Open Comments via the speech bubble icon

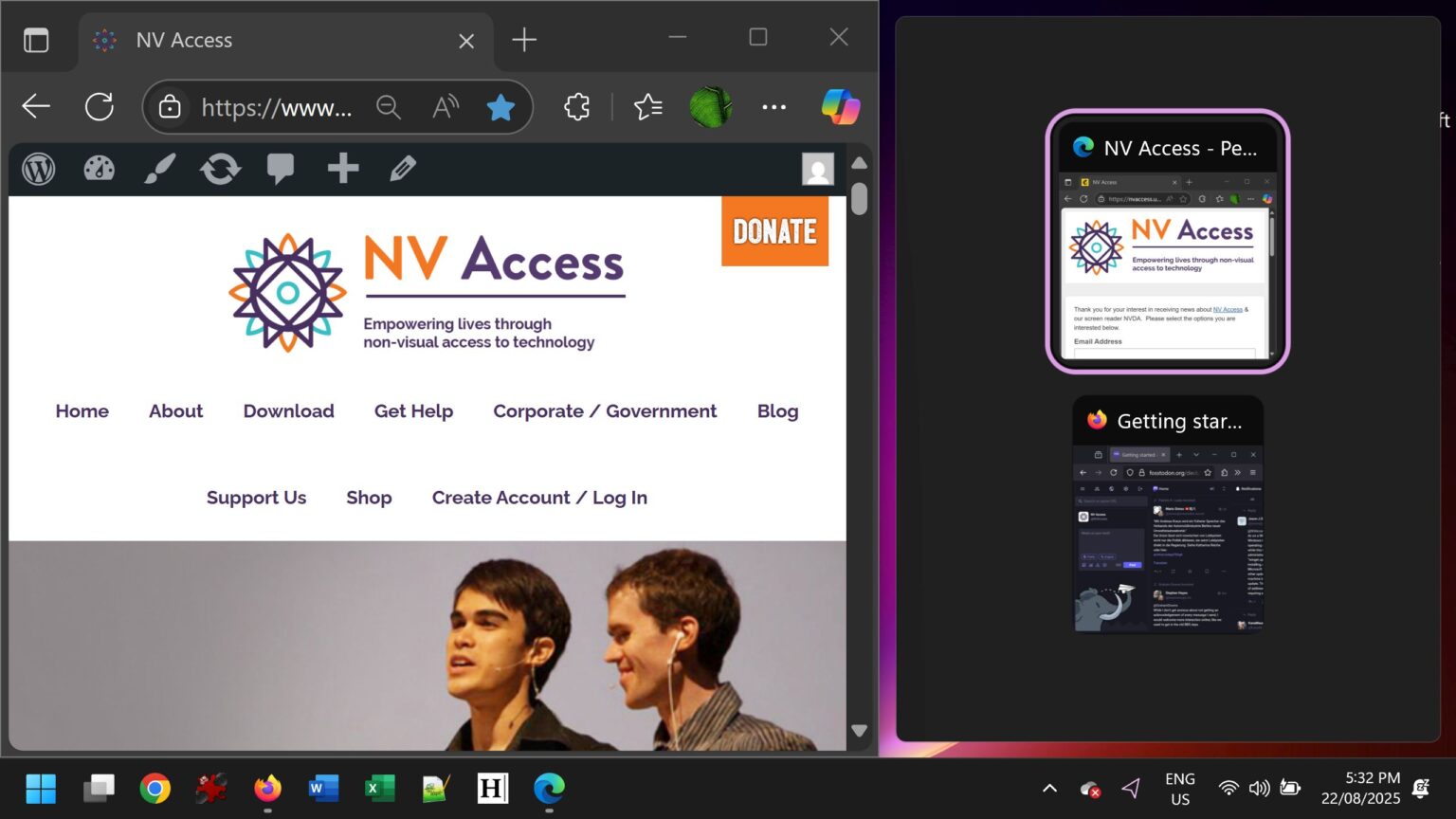point(280,169)
